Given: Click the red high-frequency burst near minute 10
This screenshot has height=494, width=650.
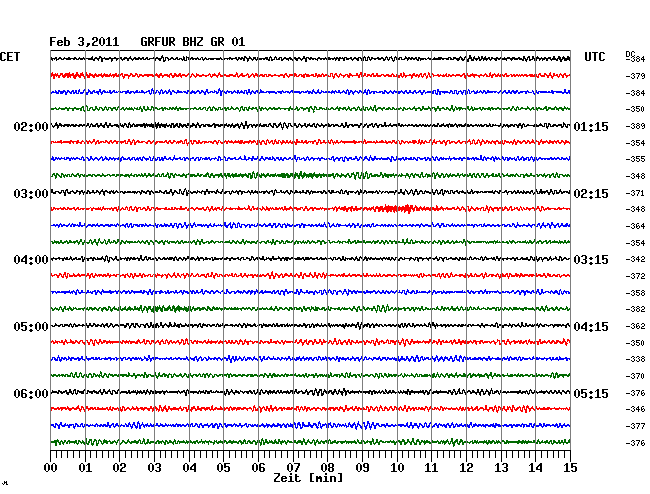Looking at the screenshot, I should pos(396,208).
